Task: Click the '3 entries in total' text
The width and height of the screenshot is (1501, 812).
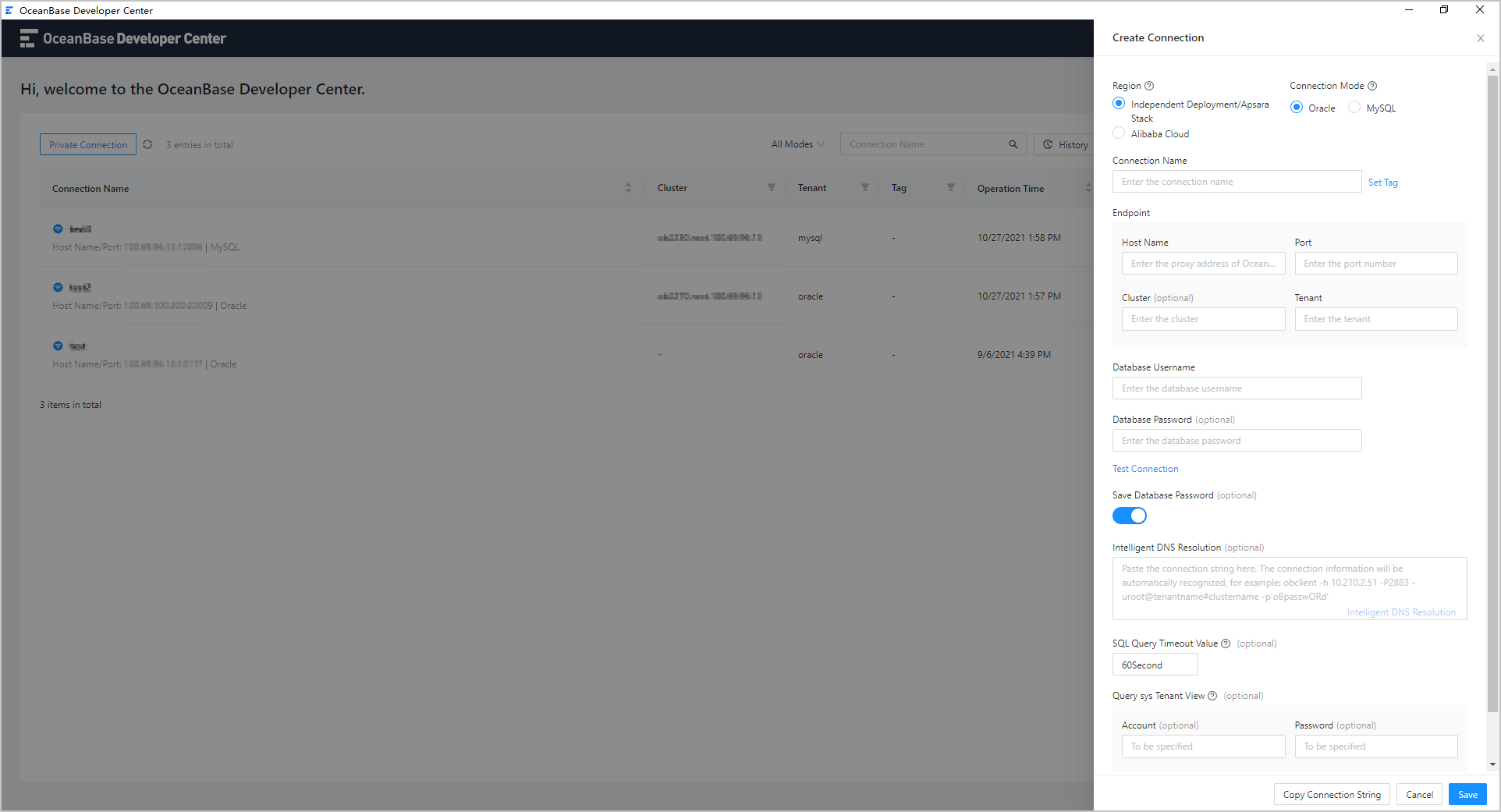Action: (x=199, y=145)
